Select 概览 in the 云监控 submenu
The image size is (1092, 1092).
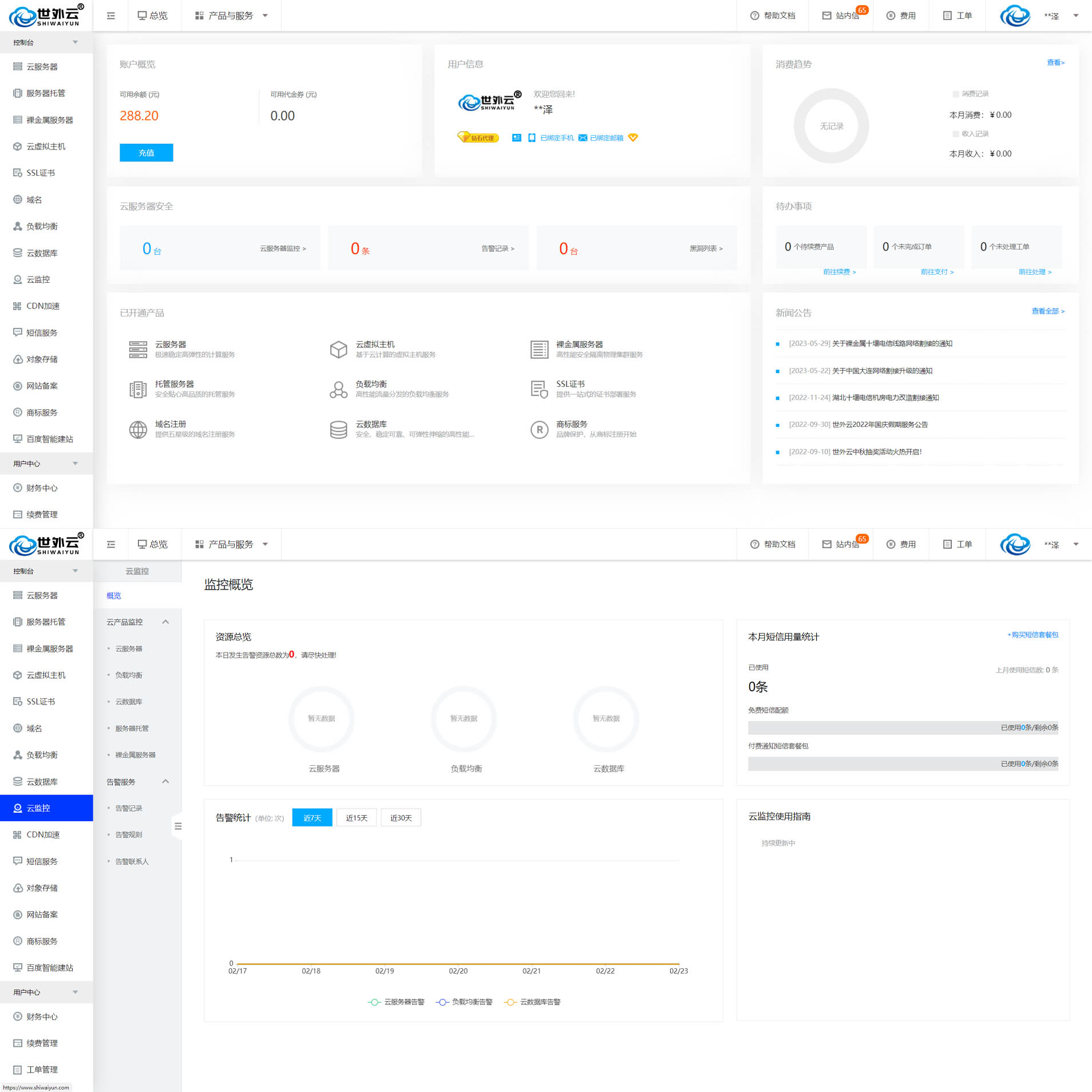(114, 596)
